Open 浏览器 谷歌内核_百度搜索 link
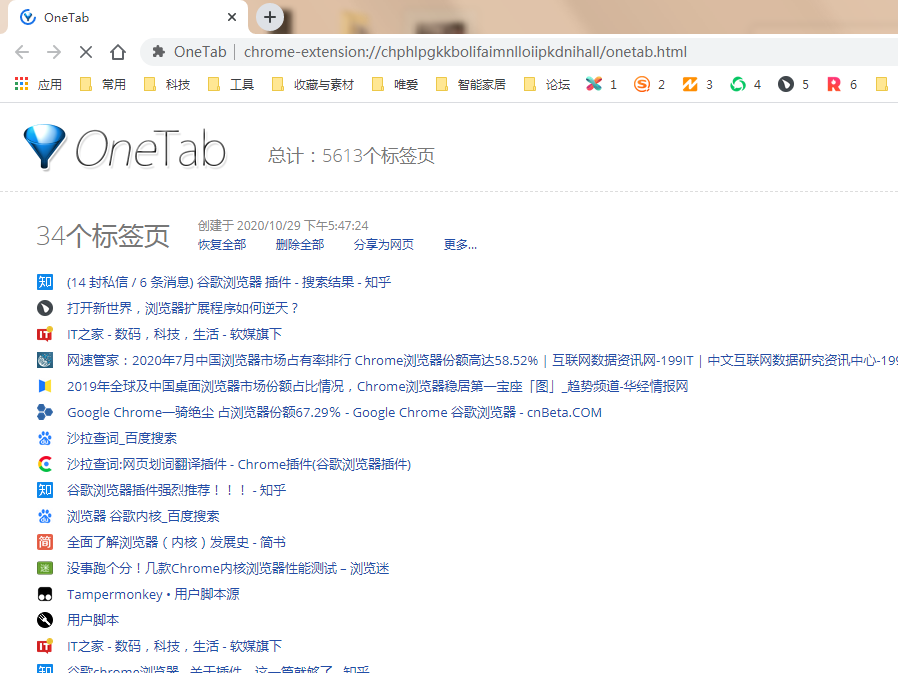Image resolution: width=898 pixels, height=673 pixels. 143,516
